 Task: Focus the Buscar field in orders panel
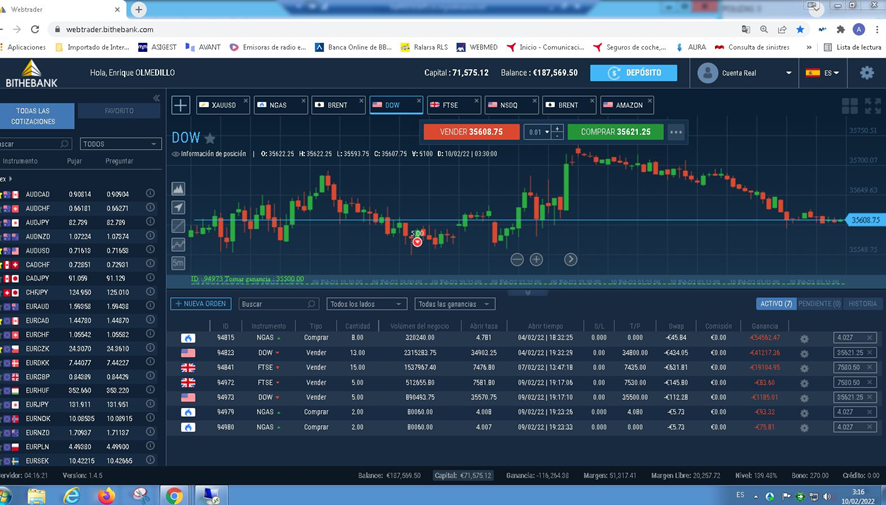coord(279,304)
